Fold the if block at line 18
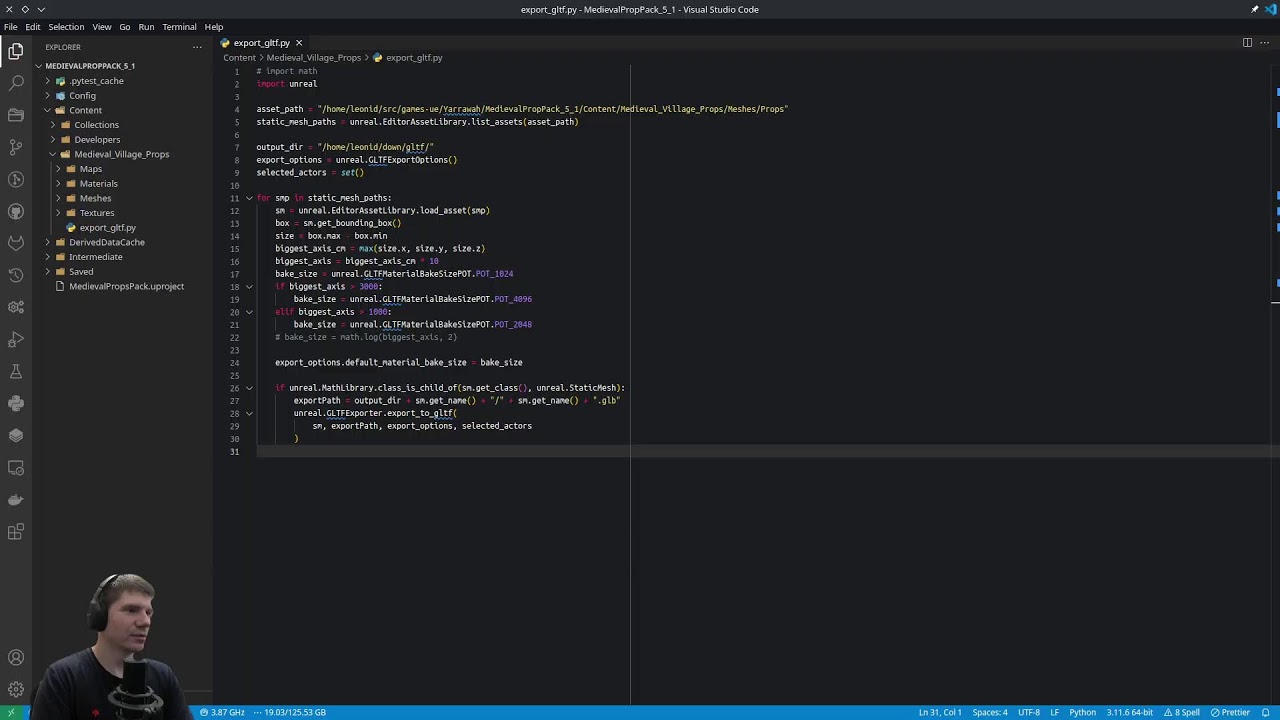 pyautogui.click(x=249, y=287)
